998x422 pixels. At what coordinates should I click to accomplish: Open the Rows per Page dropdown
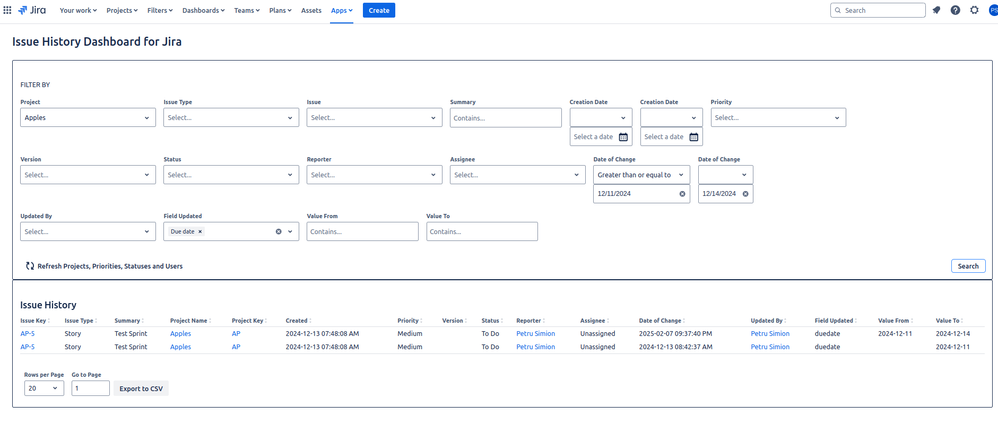pyautogui.click(x=44, y=388)
